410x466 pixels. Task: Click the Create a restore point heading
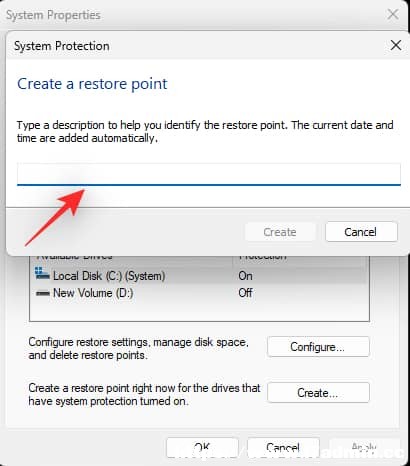[x=92, y=84]
